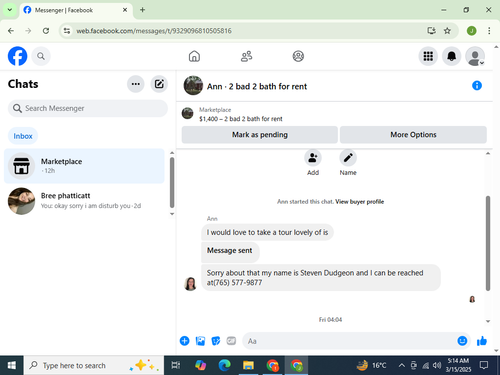Click the '$1,400 – 2 bad 2 bath for rent' listing text
Screen dimensions: 500x375
click(x=241, y=119)
